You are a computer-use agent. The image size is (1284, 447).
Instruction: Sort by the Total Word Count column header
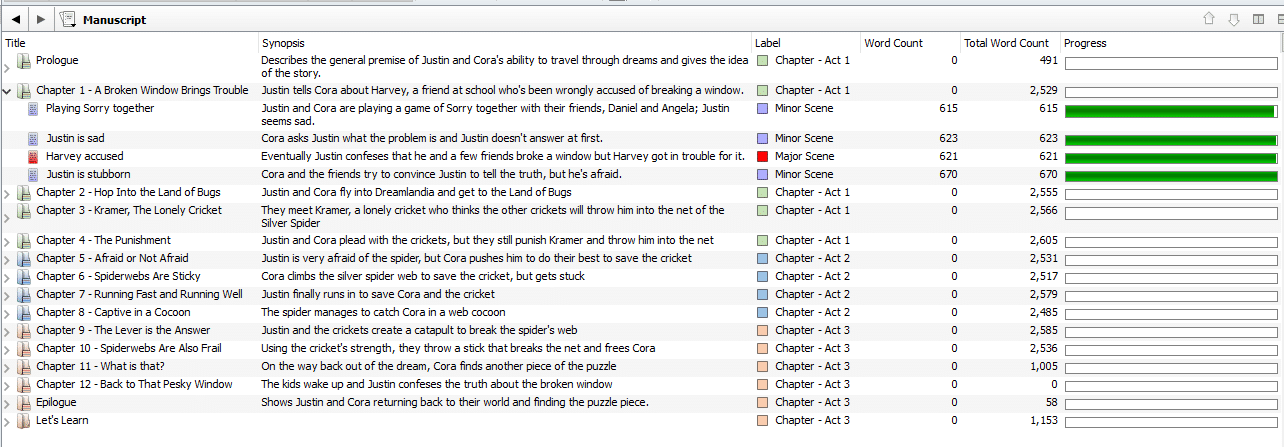point(1010,43)
